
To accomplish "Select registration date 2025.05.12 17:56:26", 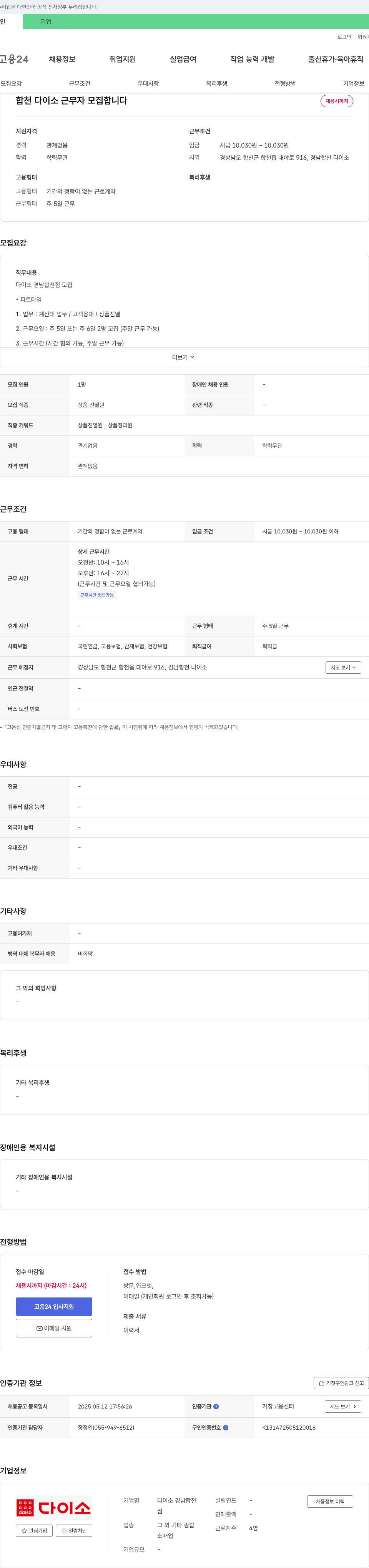I will pos(105,1407).
